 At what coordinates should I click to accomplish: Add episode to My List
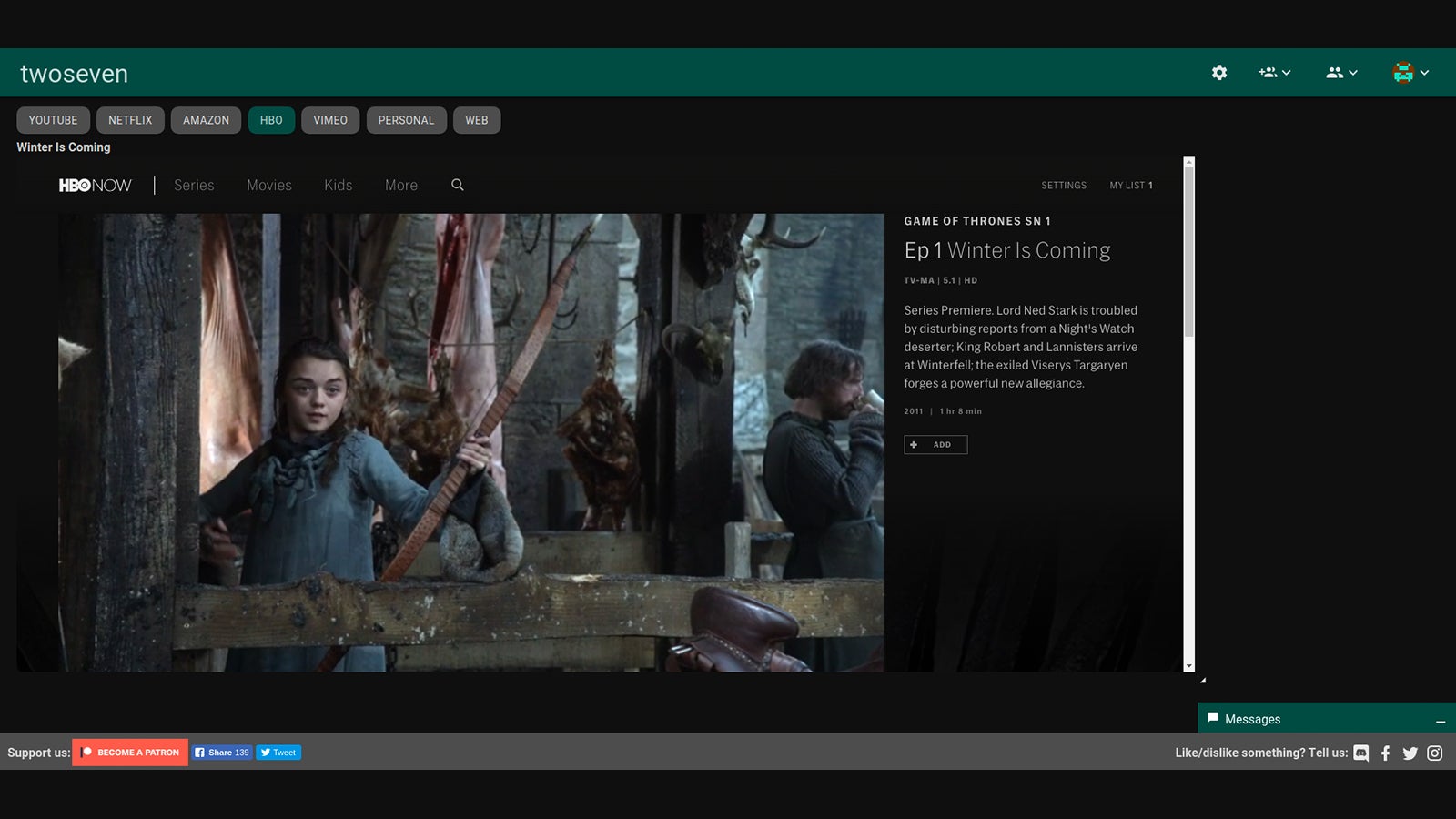(935, 445)
